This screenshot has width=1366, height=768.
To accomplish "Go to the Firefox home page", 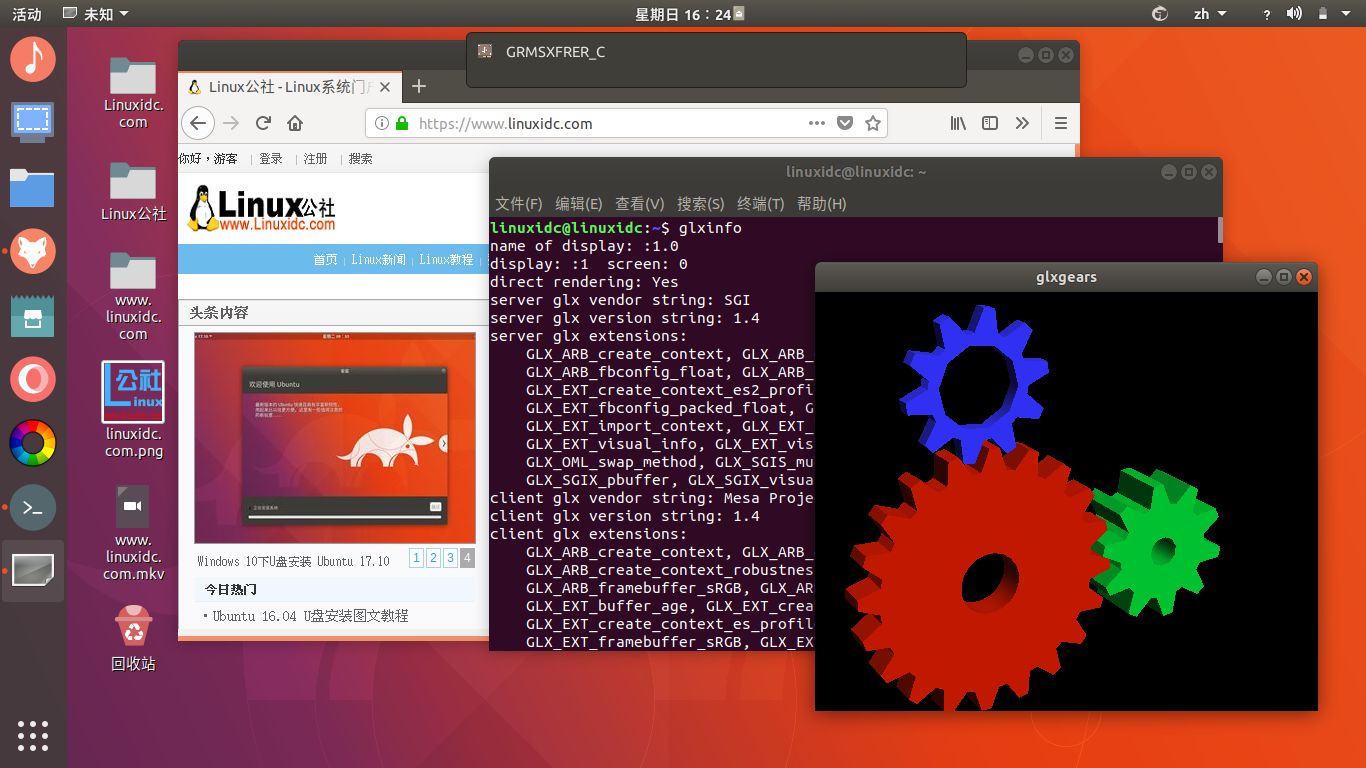I will pos(295,123).
